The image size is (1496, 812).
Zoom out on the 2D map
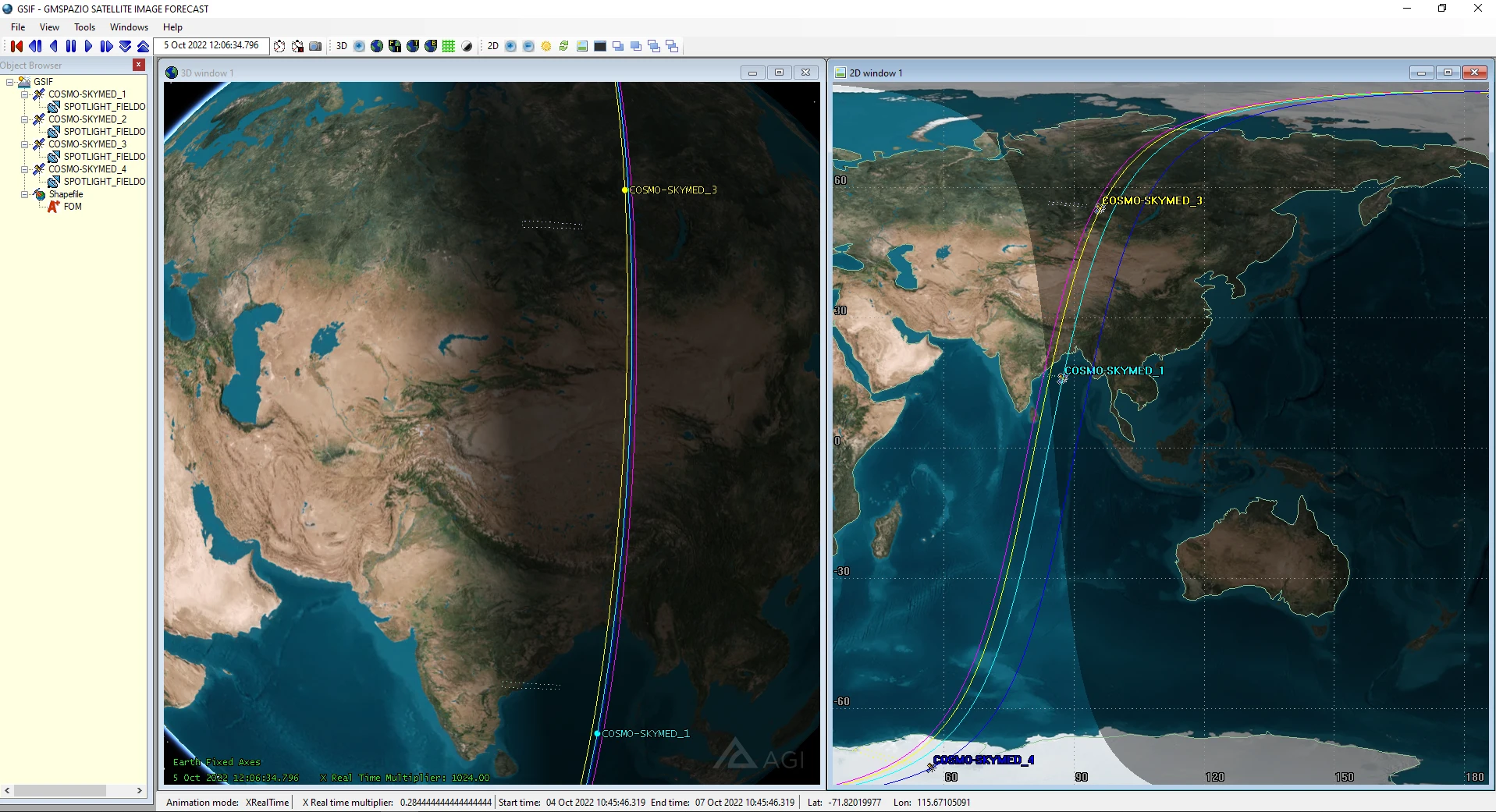click(528, 46)
